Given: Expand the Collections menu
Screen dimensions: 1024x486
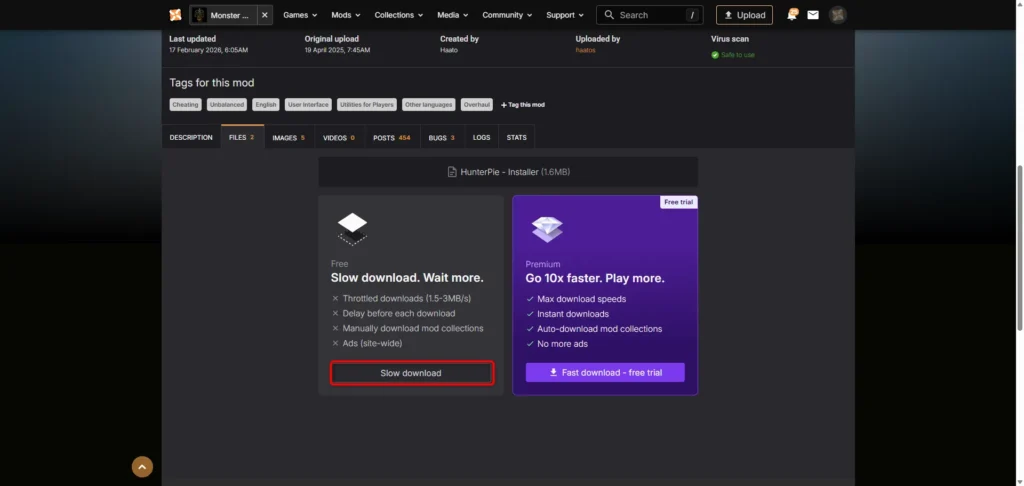Looking at the screenshot, I should coord(398,15).
